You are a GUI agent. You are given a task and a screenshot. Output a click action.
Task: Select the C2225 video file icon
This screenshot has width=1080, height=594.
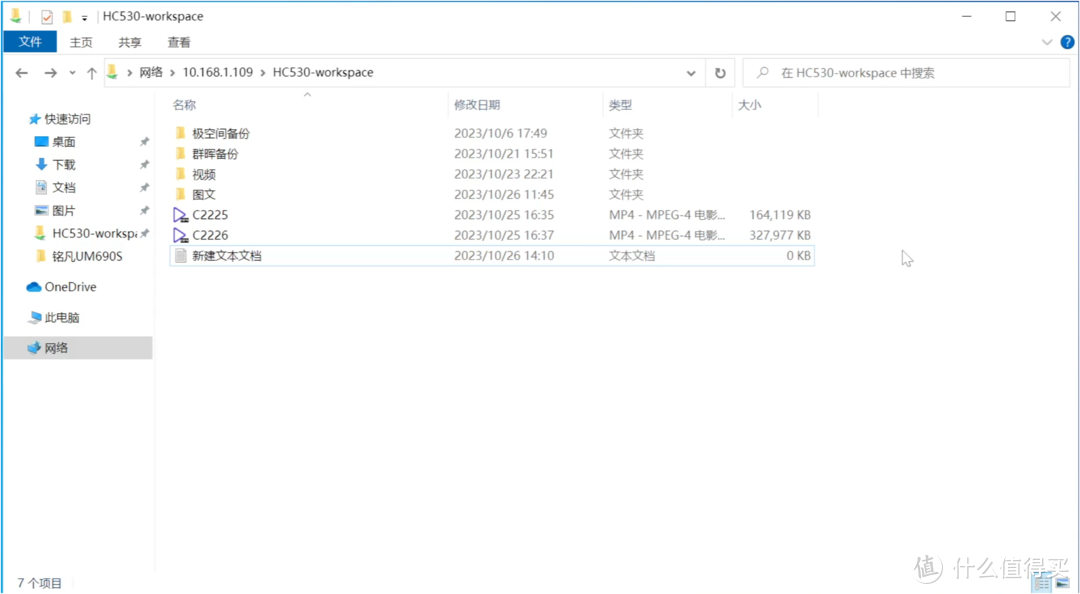[x=180, y=215]
